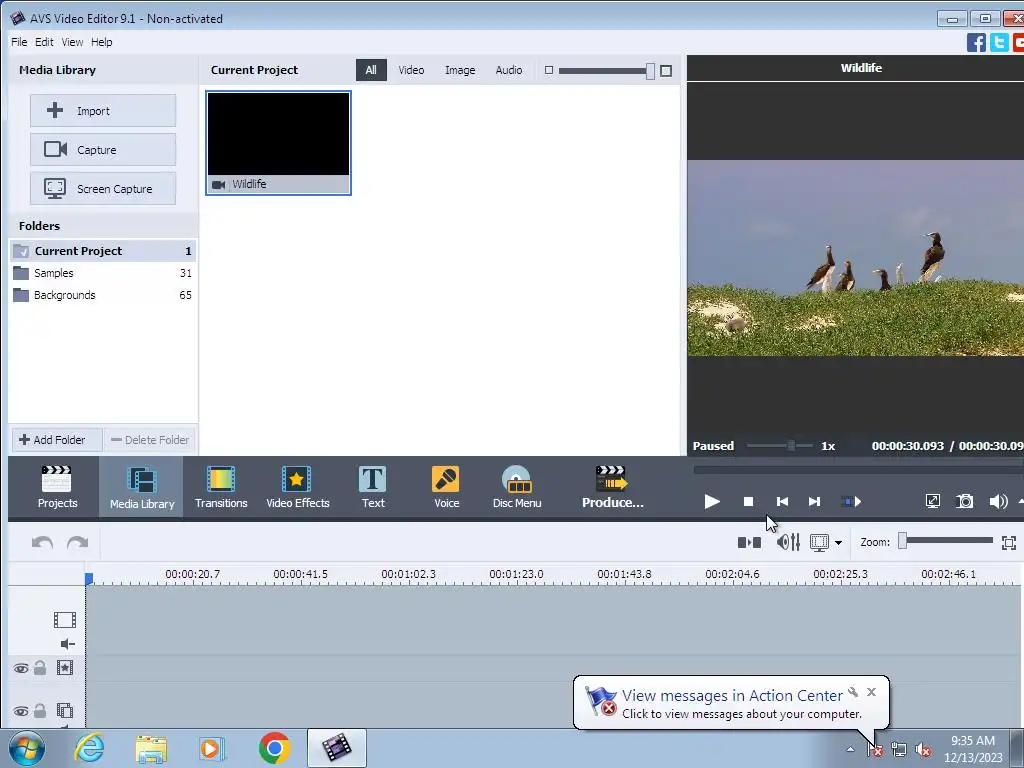Select the Samples folder
This screenshot has height=768, width=1024.
click(103, 273)
